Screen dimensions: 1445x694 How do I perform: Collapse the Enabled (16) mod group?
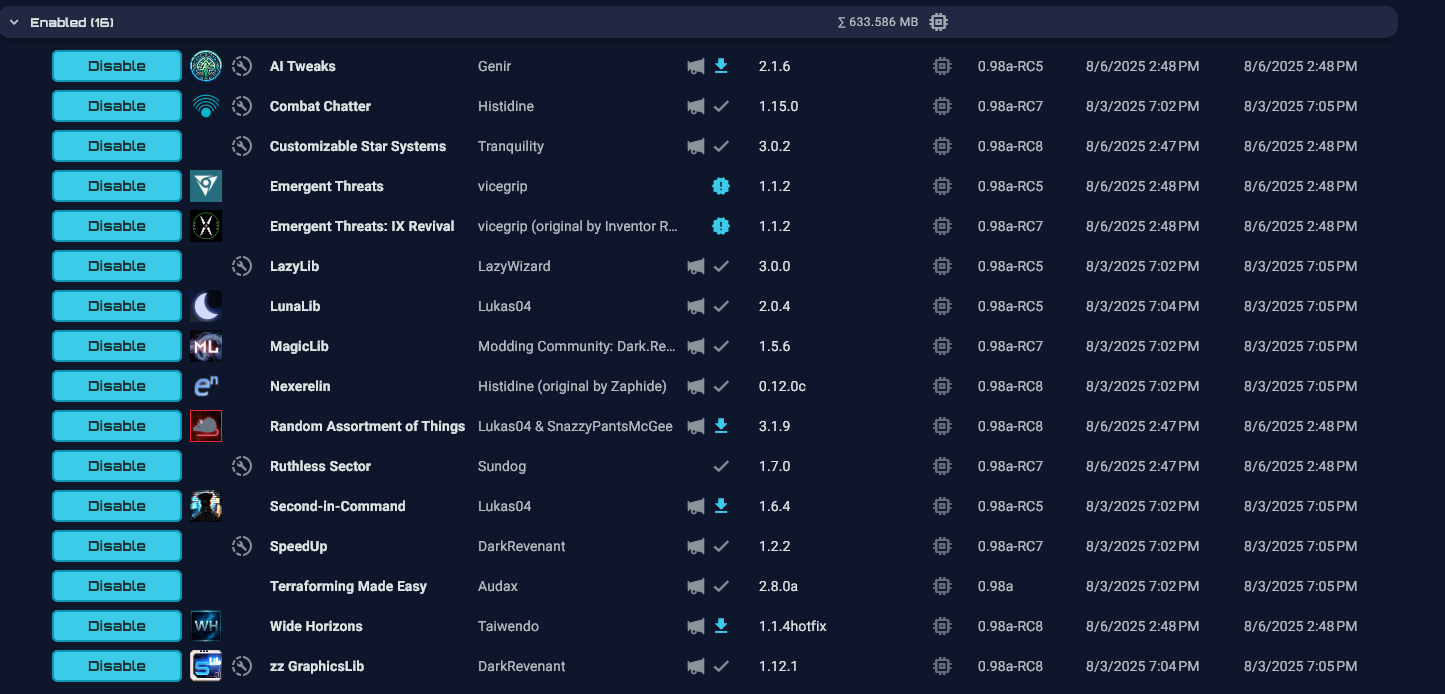click(14, 22)
